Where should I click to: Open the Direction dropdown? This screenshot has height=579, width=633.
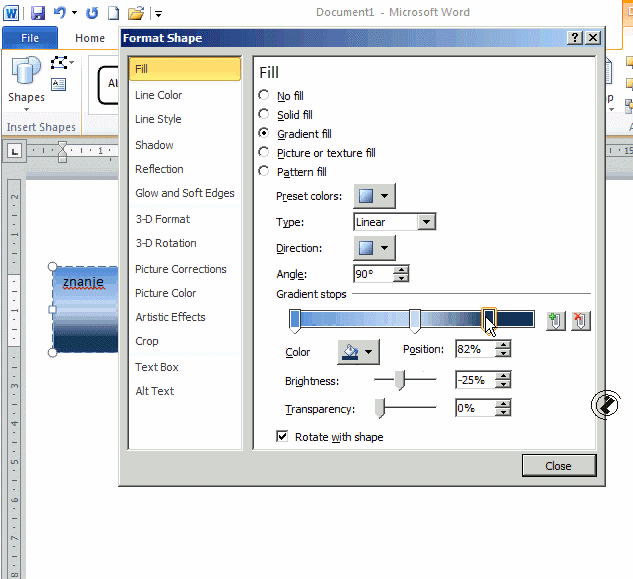tap(374, 248)
